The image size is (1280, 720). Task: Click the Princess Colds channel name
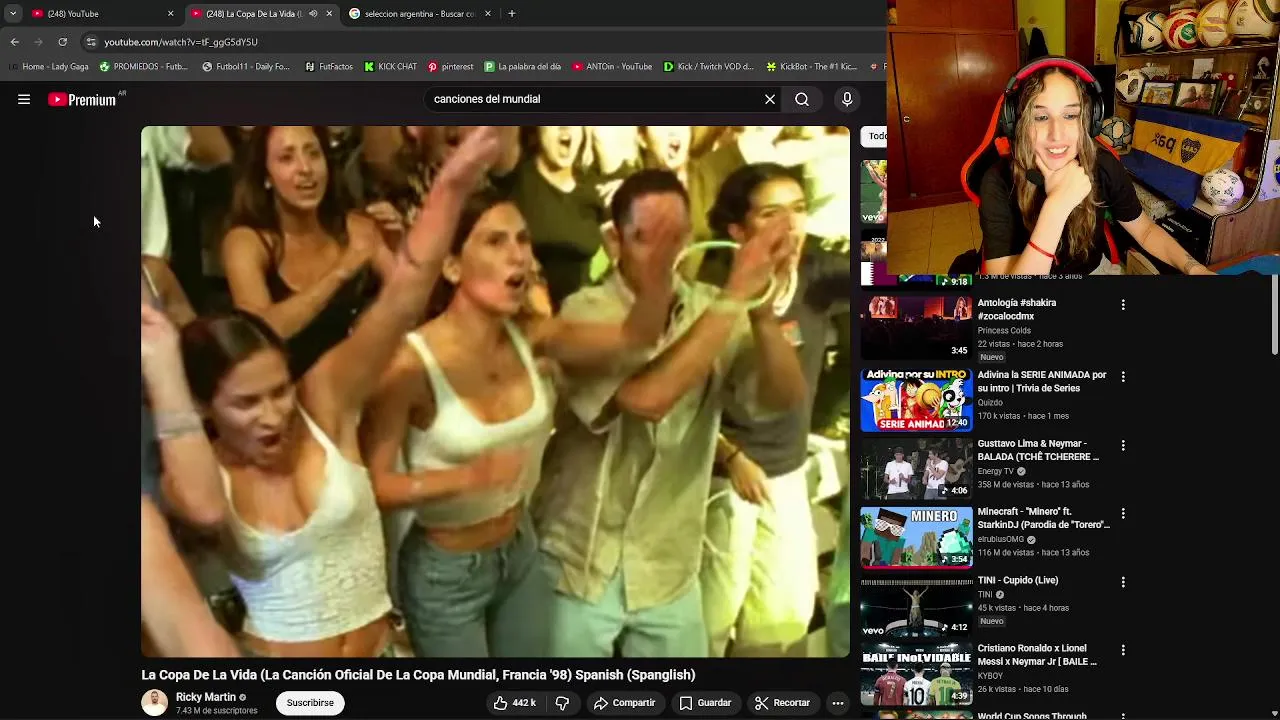[1004, 330]
